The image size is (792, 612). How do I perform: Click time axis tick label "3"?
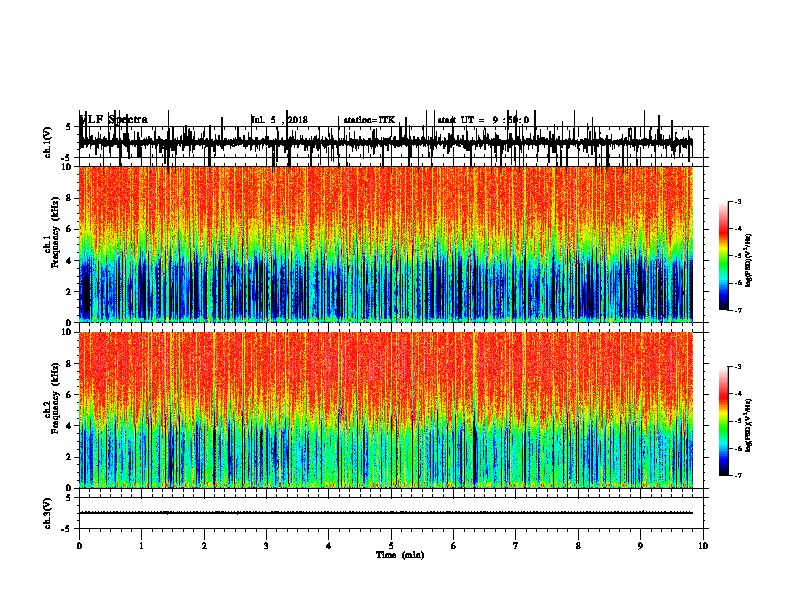click(266, 546)
